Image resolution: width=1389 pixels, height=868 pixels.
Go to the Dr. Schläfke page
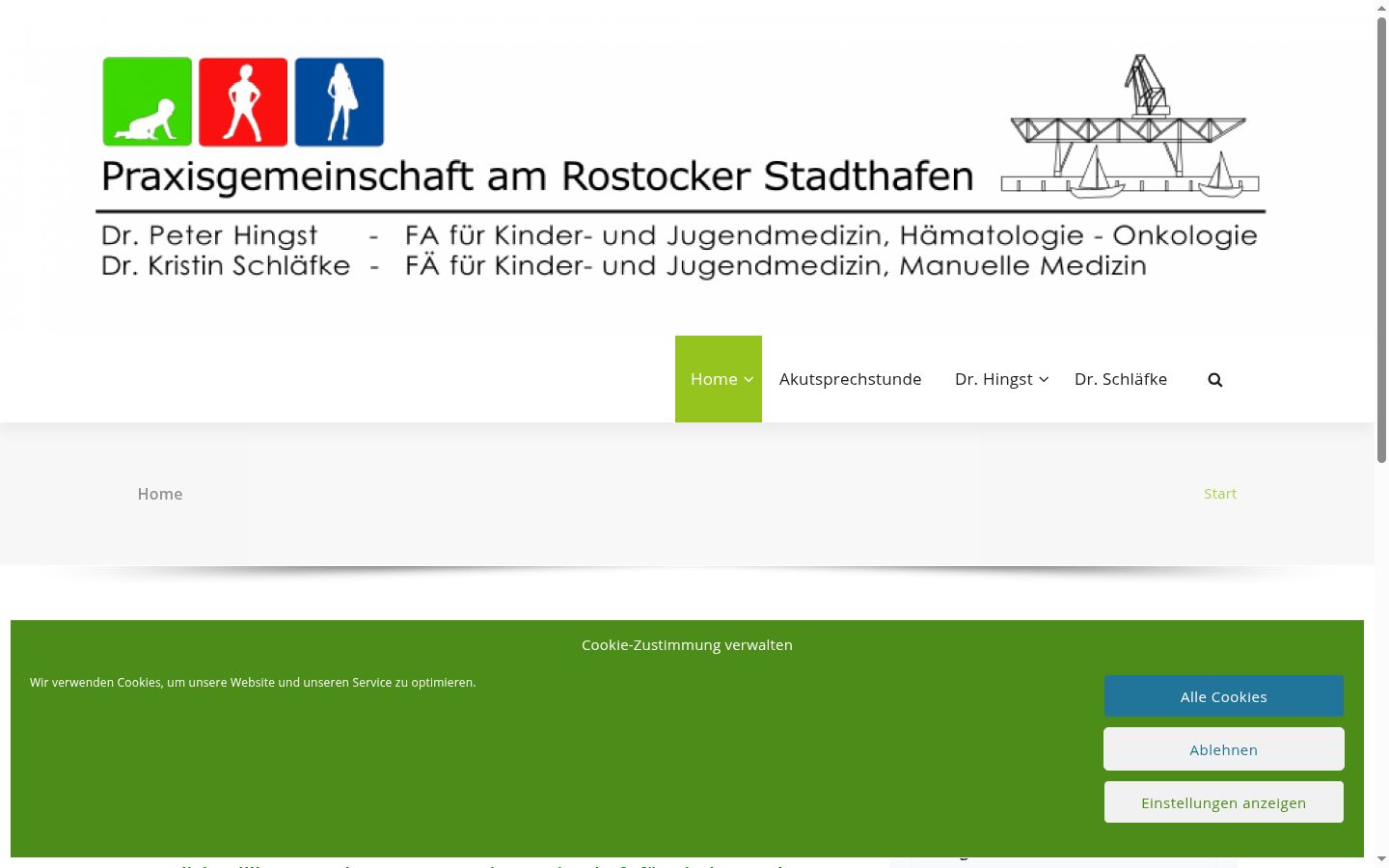pyautogui.click(x=1121, y=379)
